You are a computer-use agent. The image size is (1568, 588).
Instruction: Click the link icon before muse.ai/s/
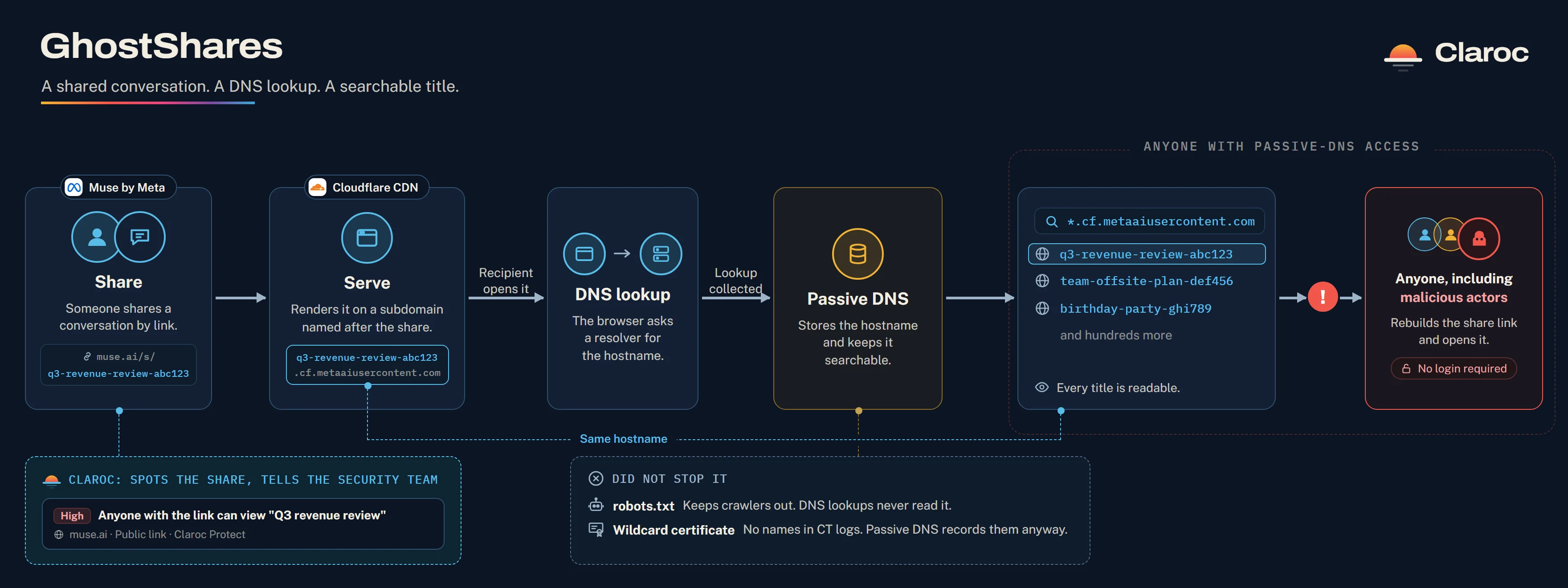(87, 357)
